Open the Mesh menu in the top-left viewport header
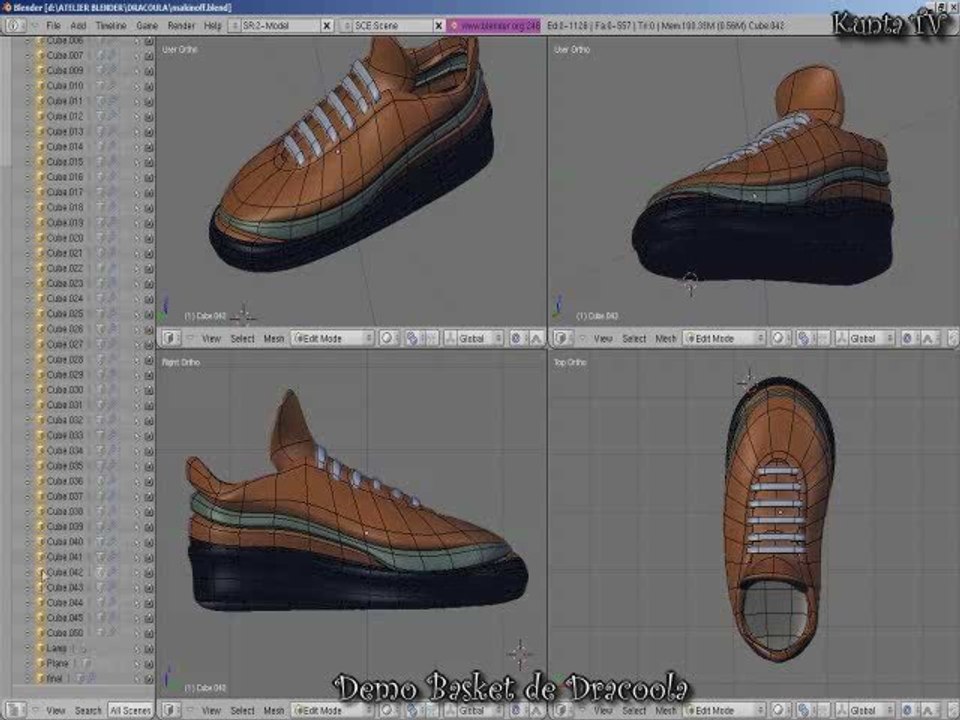 coord(274,338)
